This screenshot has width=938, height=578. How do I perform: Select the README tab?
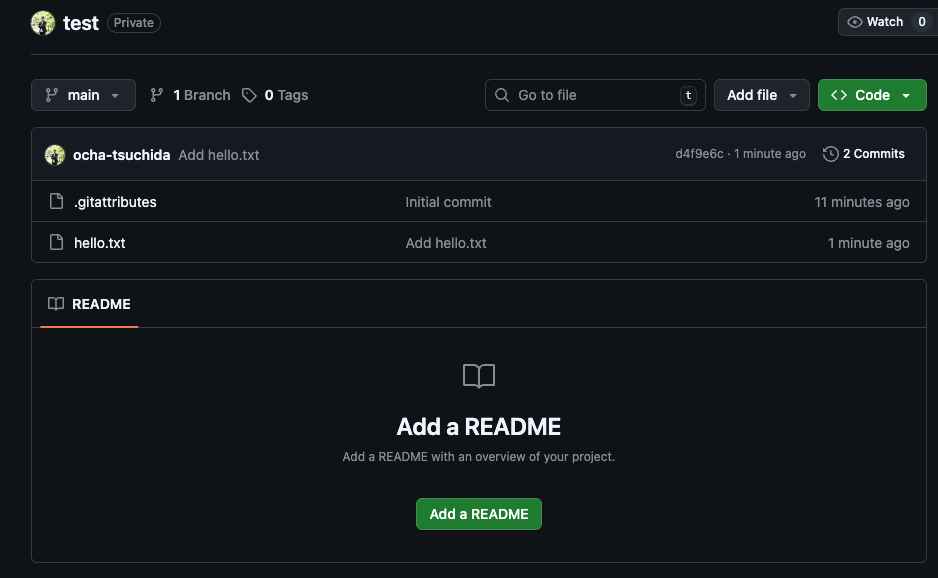click(x=89, y=304)
